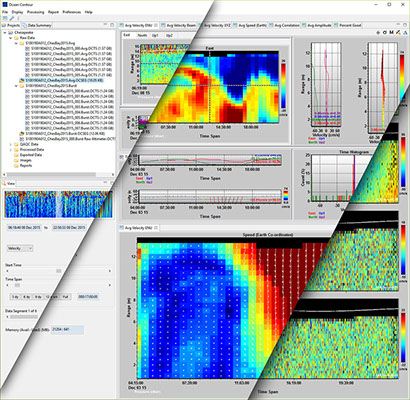The image size is (410, 400).
Task: Minimize the Projects panel
Action: click(x=106, y=25)
